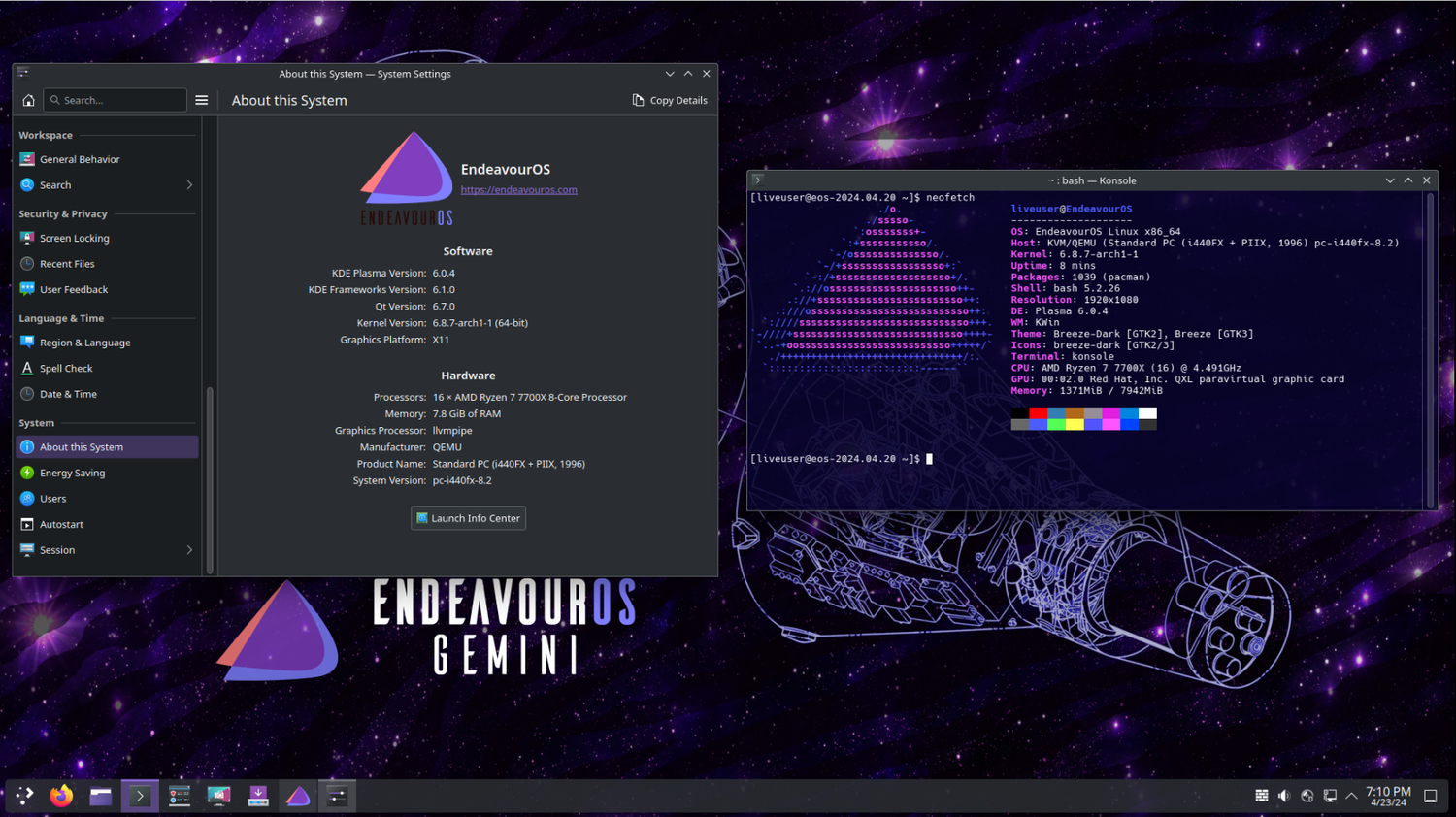Expand the Search category chevron
This screenshot has height=817, width=1456.
(189, 185)
